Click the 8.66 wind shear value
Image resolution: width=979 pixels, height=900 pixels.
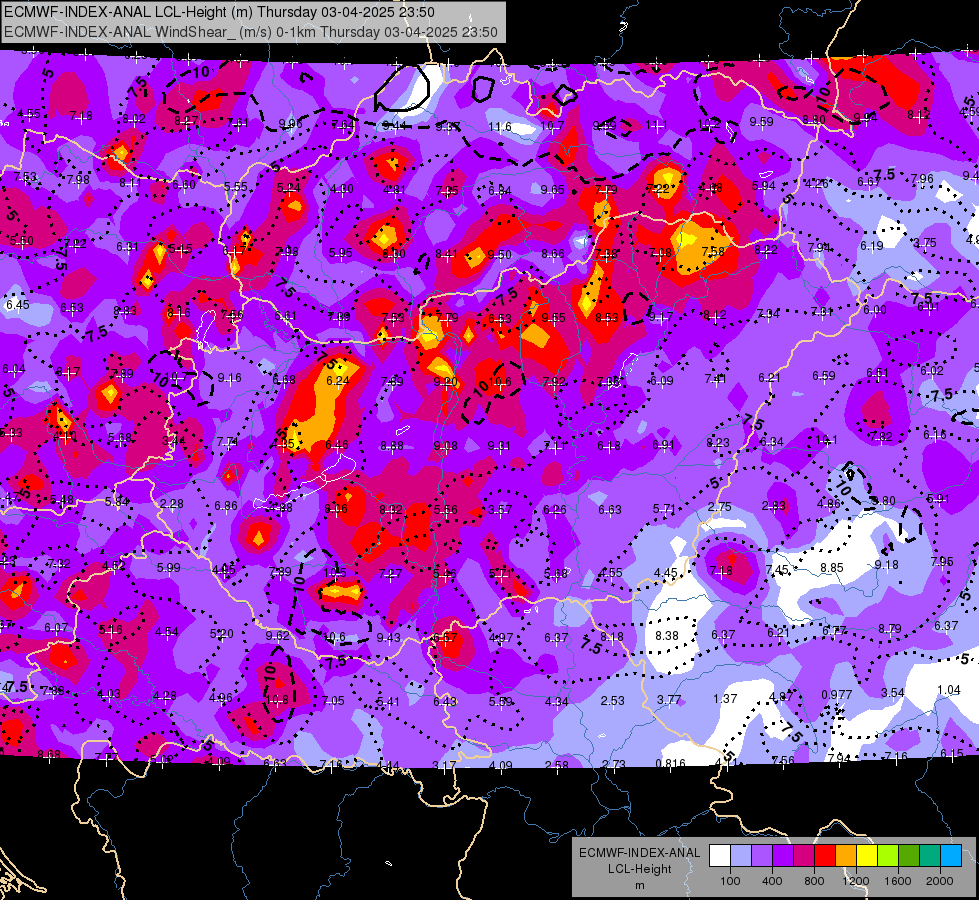coord(553,254)
